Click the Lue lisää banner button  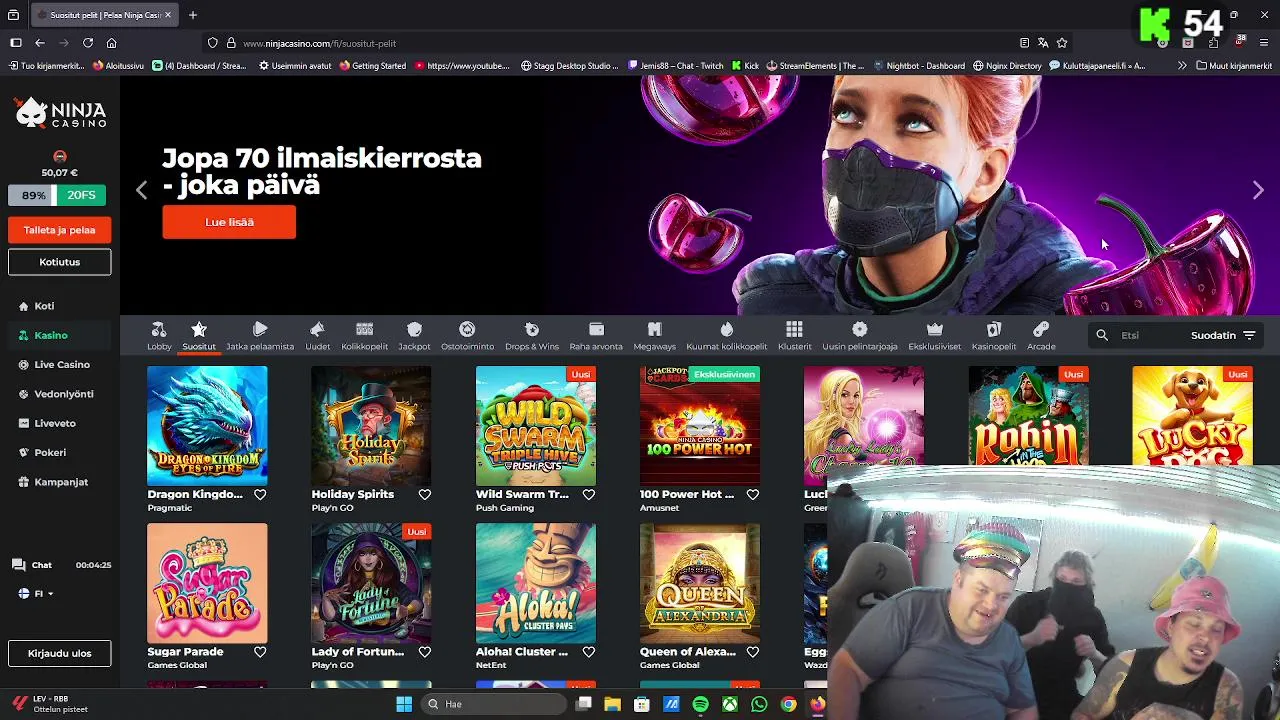click(x=229, y=222)
